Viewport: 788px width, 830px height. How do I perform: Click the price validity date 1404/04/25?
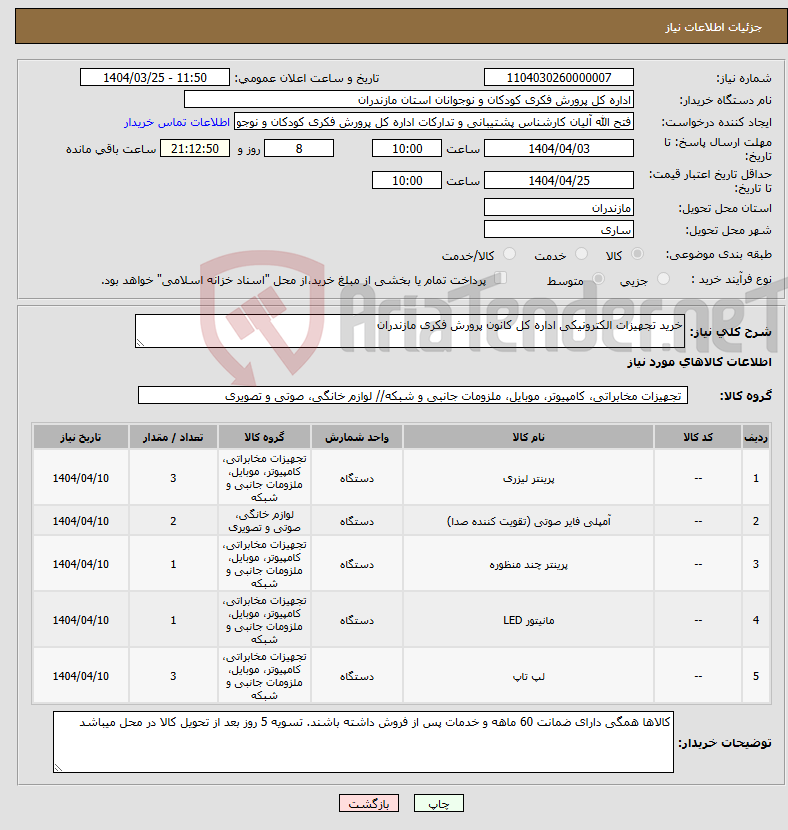(x=559, y=180)
